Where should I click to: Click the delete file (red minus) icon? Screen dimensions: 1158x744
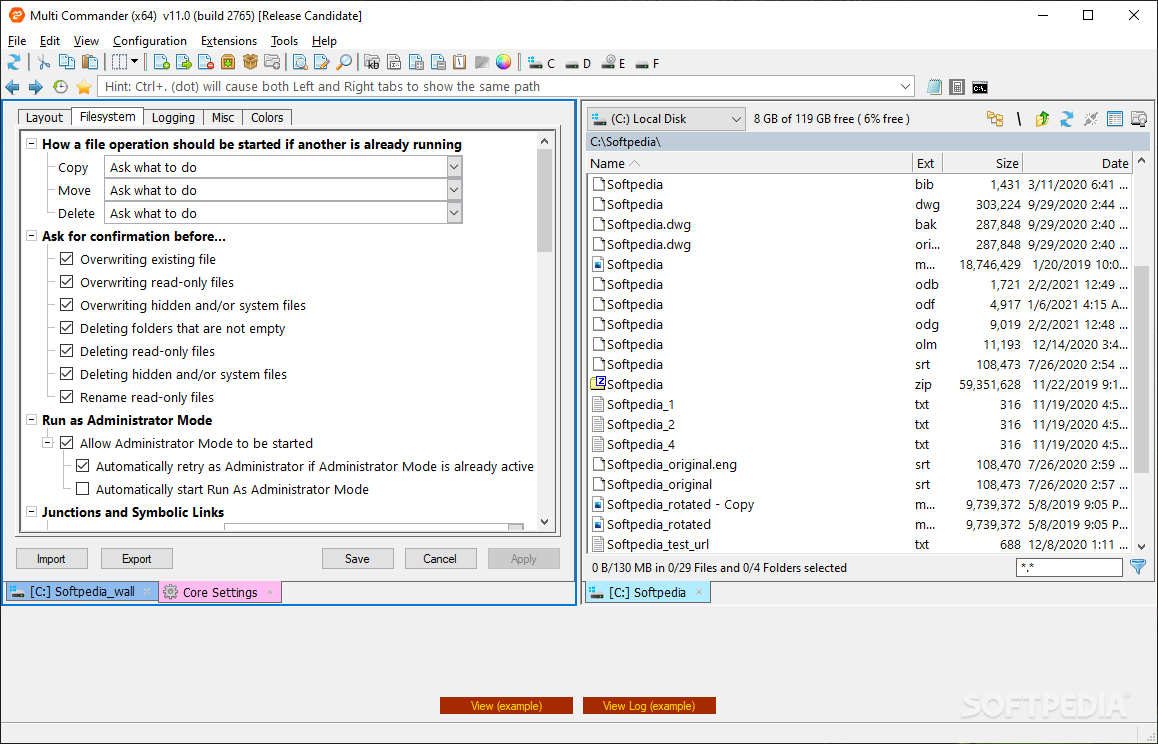pos(205,63)
